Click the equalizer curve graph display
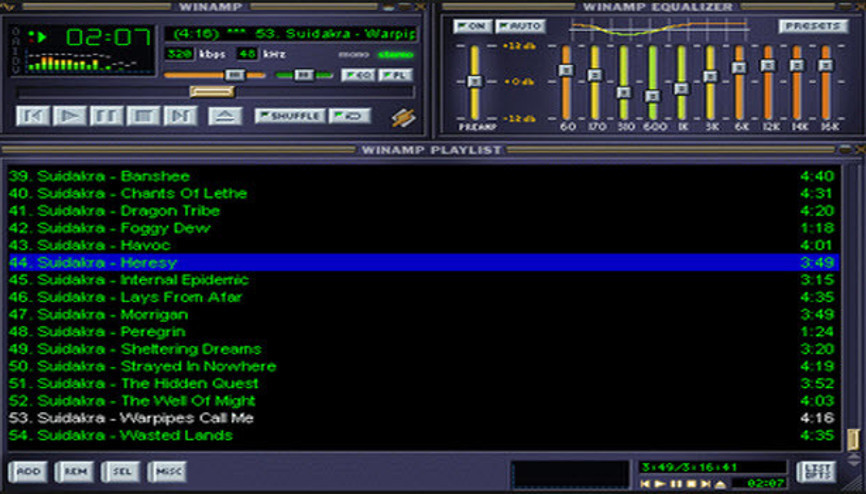The image size is (866, 494). [x=659, y=29]
